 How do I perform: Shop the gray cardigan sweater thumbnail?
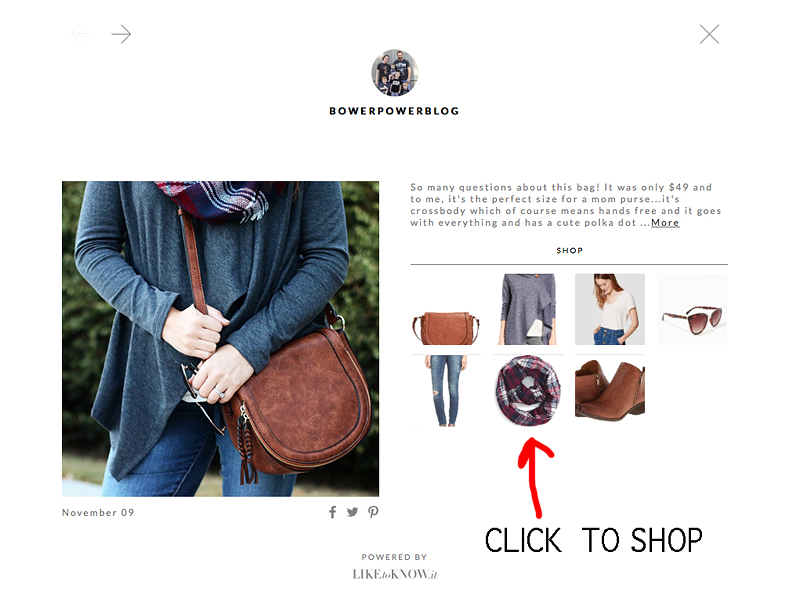click(x=528, y=310)
